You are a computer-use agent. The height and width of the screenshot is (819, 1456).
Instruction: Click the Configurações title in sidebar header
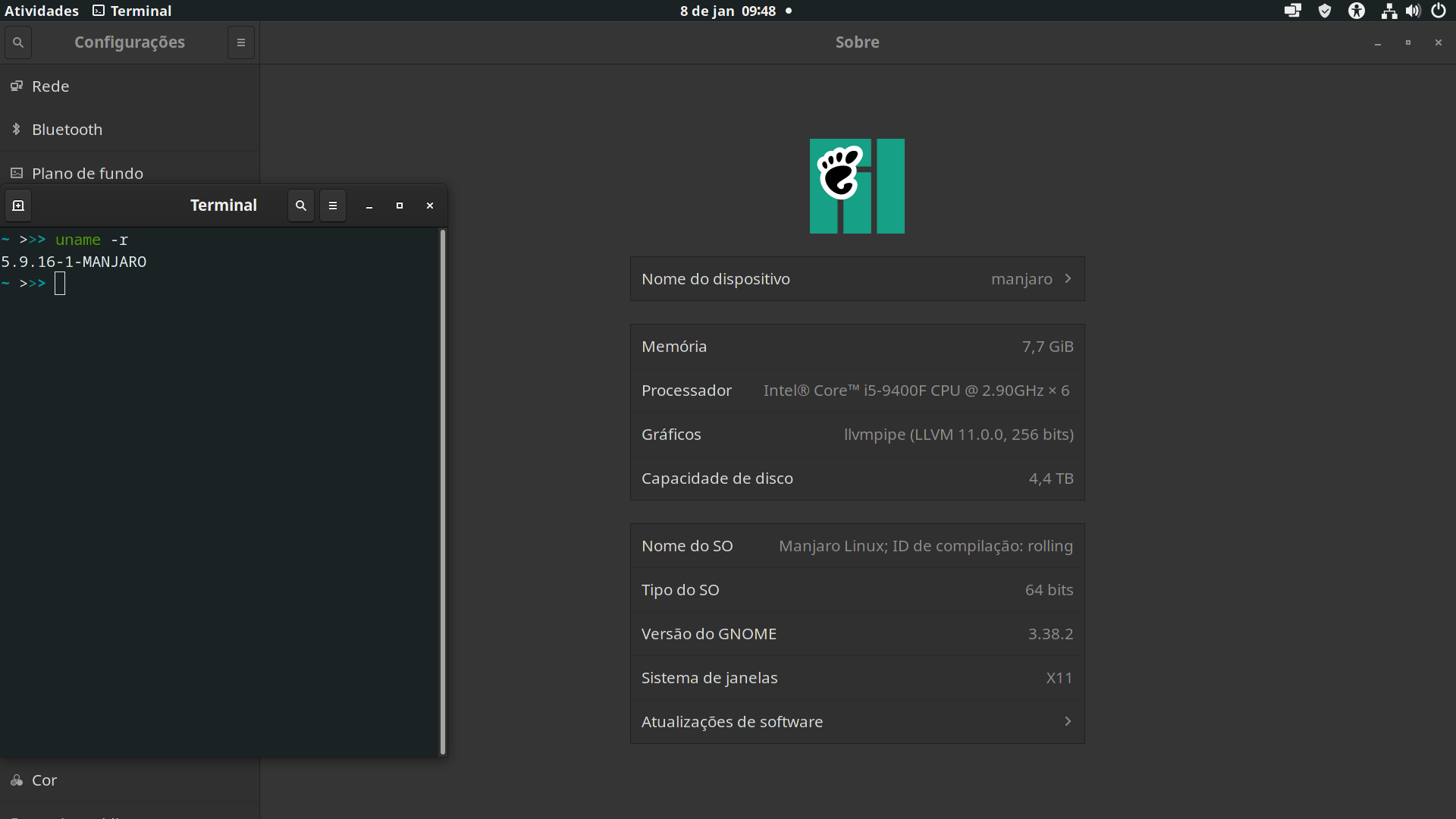[x=130, y=42]
